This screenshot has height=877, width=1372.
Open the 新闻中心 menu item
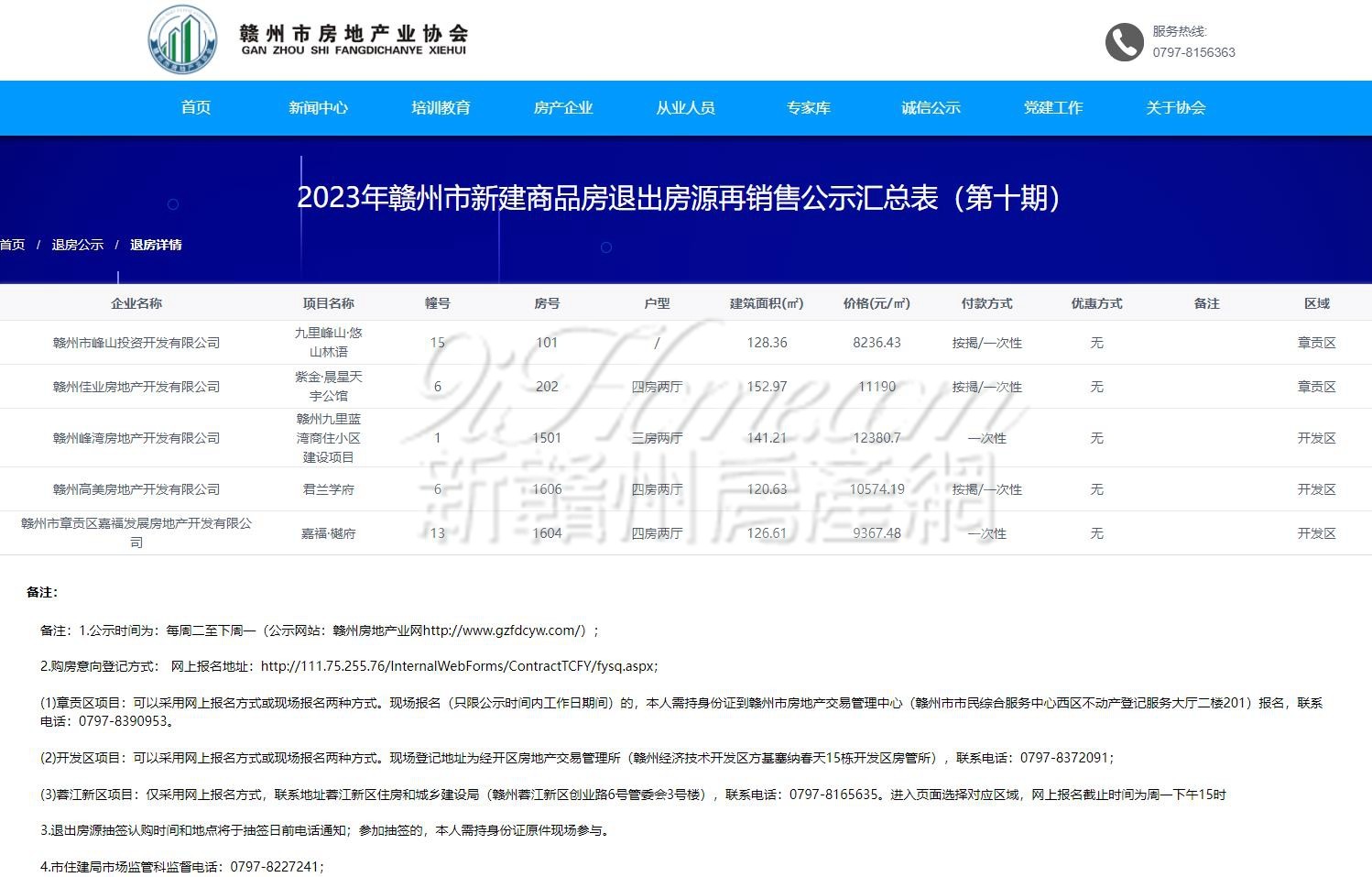click(318, 108)
